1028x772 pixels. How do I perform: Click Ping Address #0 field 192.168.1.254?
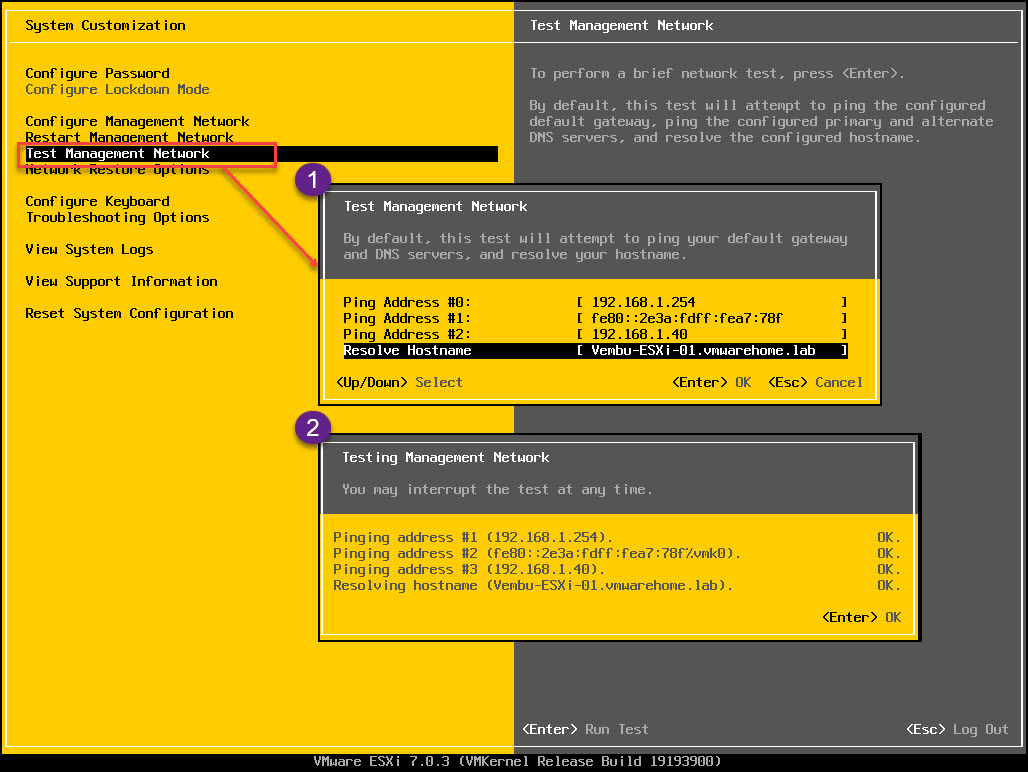712,302
